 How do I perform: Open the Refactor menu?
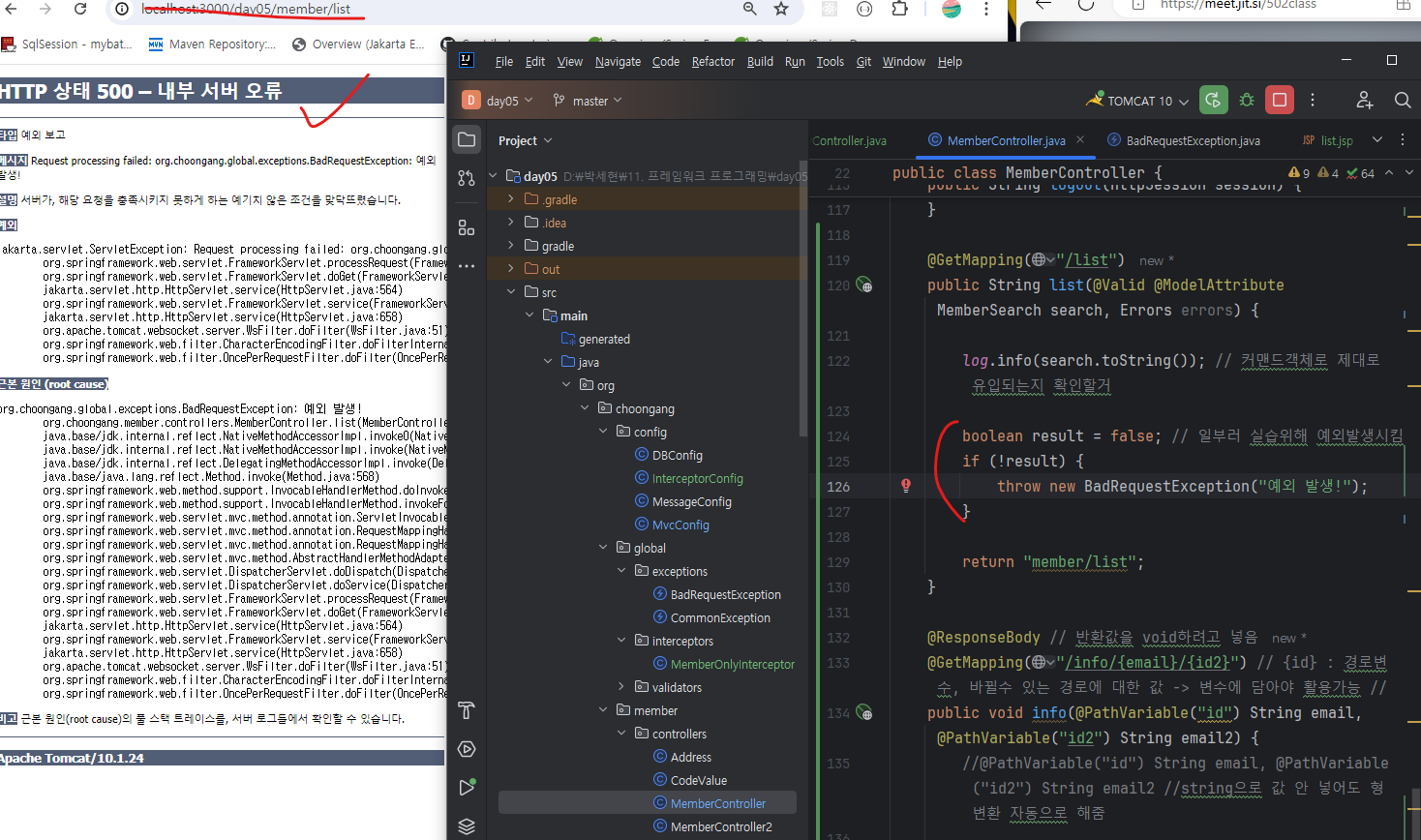(x=713, y=61)
